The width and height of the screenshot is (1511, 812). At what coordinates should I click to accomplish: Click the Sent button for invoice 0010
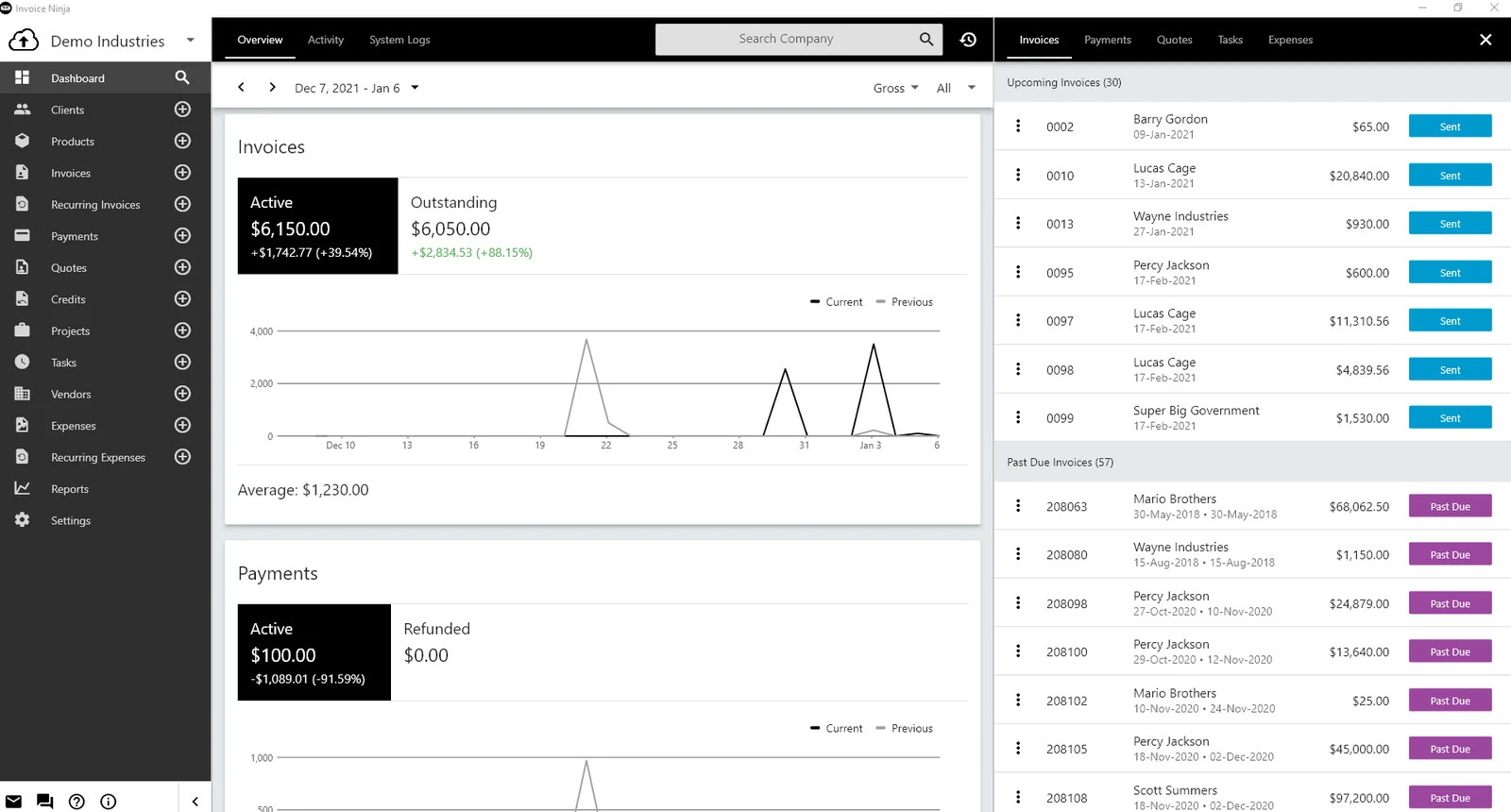coord(1451,176)
